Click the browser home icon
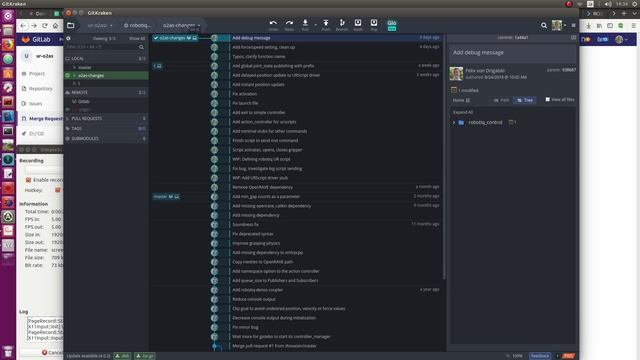The height and width of the screenshot is (360, 640). point(56,26)
